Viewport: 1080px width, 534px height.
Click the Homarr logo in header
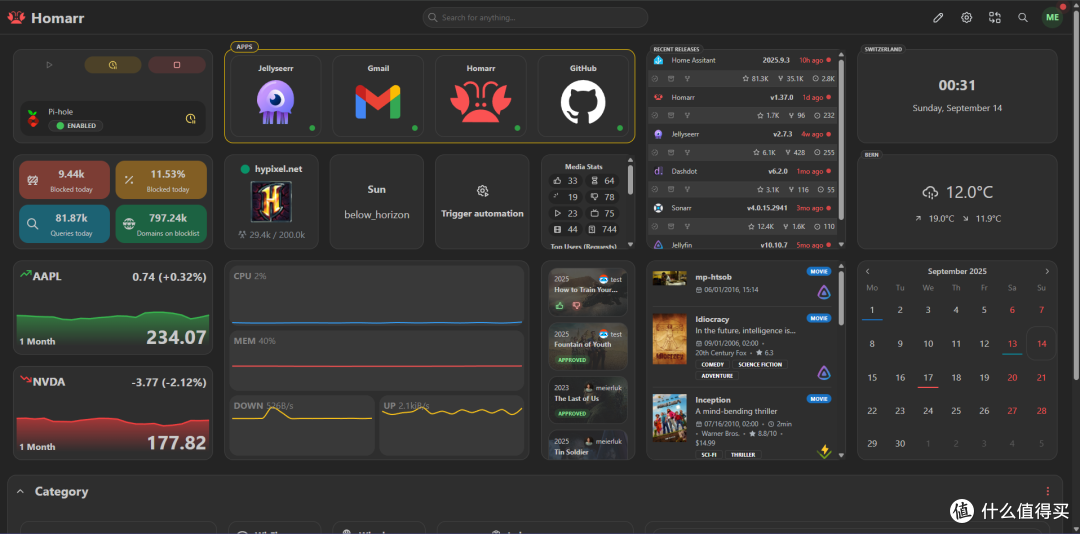46,18
